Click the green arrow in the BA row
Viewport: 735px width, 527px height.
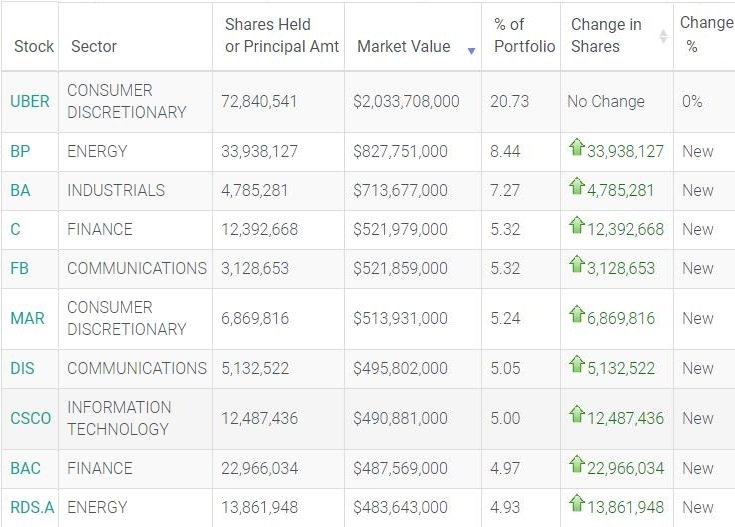pos(576,187)
